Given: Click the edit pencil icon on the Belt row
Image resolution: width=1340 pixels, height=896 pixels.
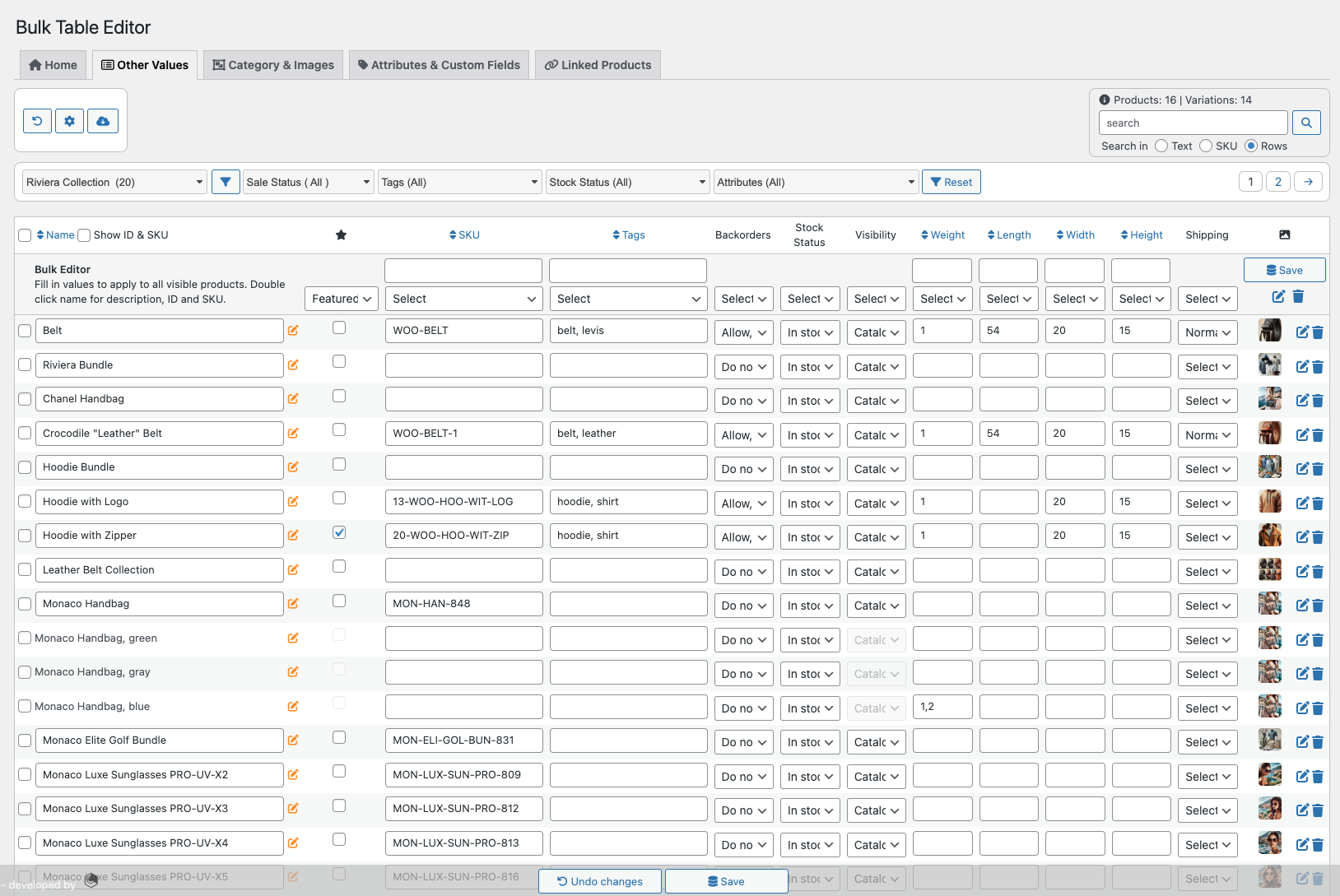Looking at the screenshot, I should [x=1301, y=332].
